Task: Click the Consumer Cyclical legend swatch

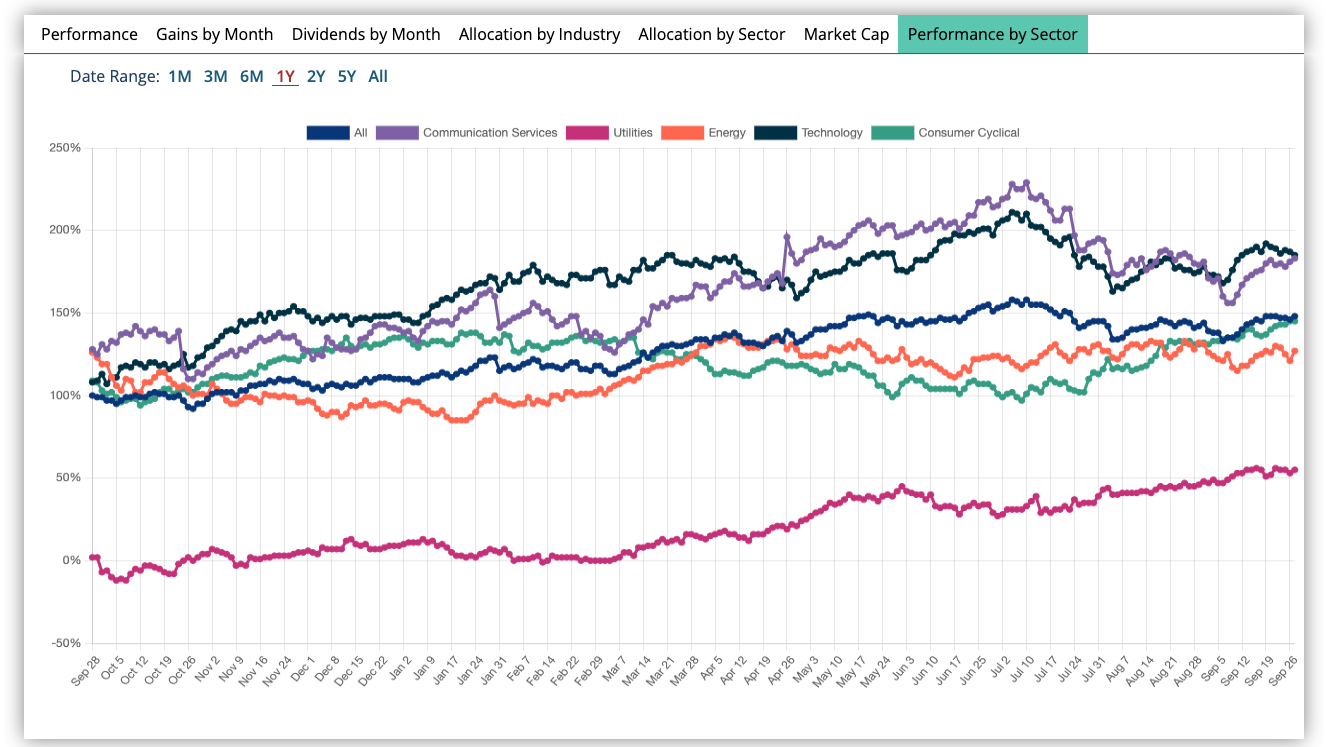Action: click(x=892, y=132)
